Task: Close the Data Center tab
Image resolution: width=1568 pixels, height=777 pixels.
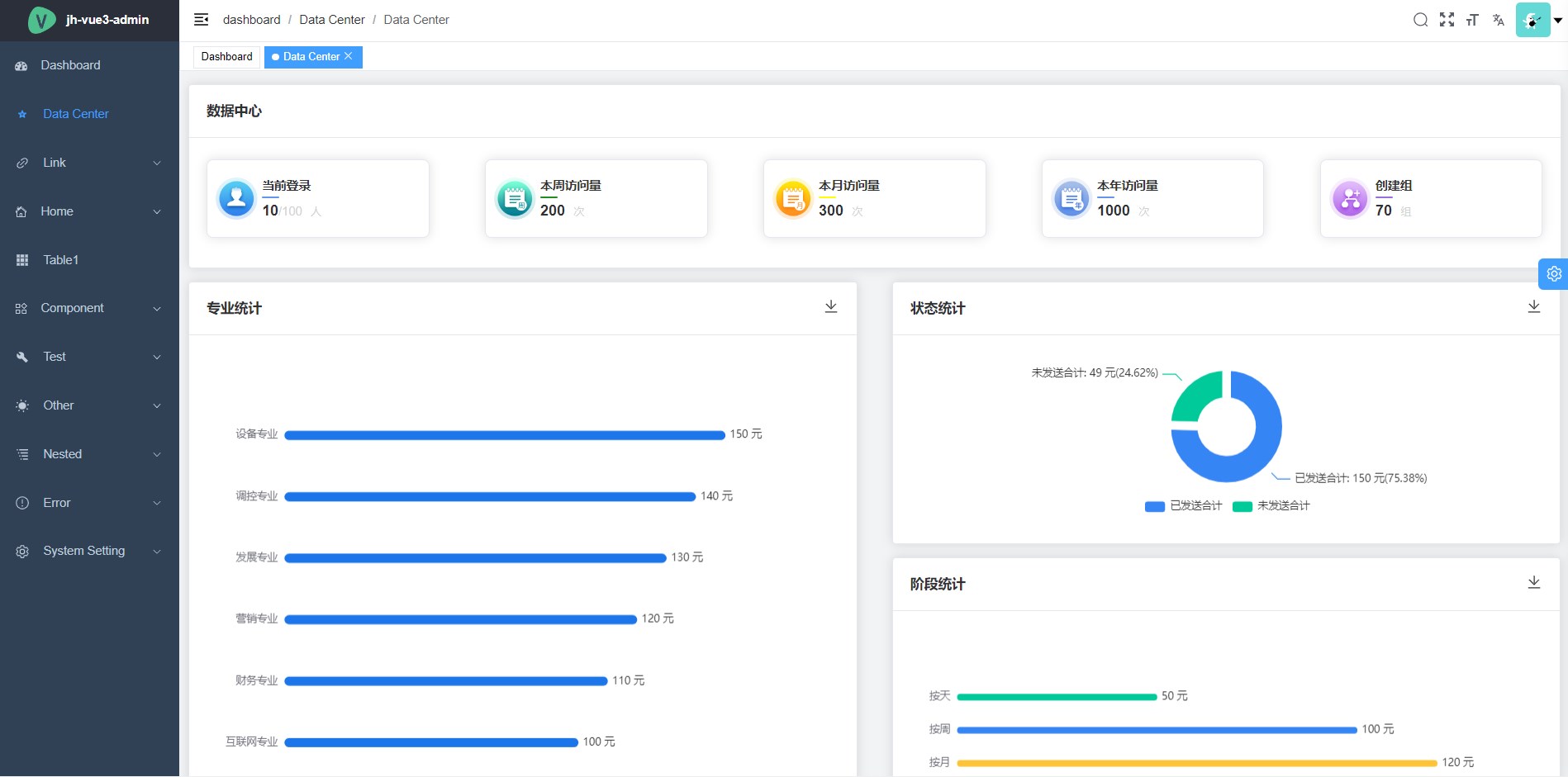Action: coord(349,56)
